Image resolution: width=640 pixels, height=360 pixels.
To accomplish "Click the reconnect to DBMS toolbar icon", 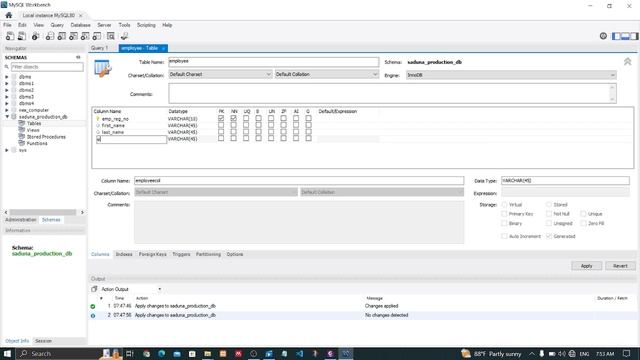I will point(124,36).
